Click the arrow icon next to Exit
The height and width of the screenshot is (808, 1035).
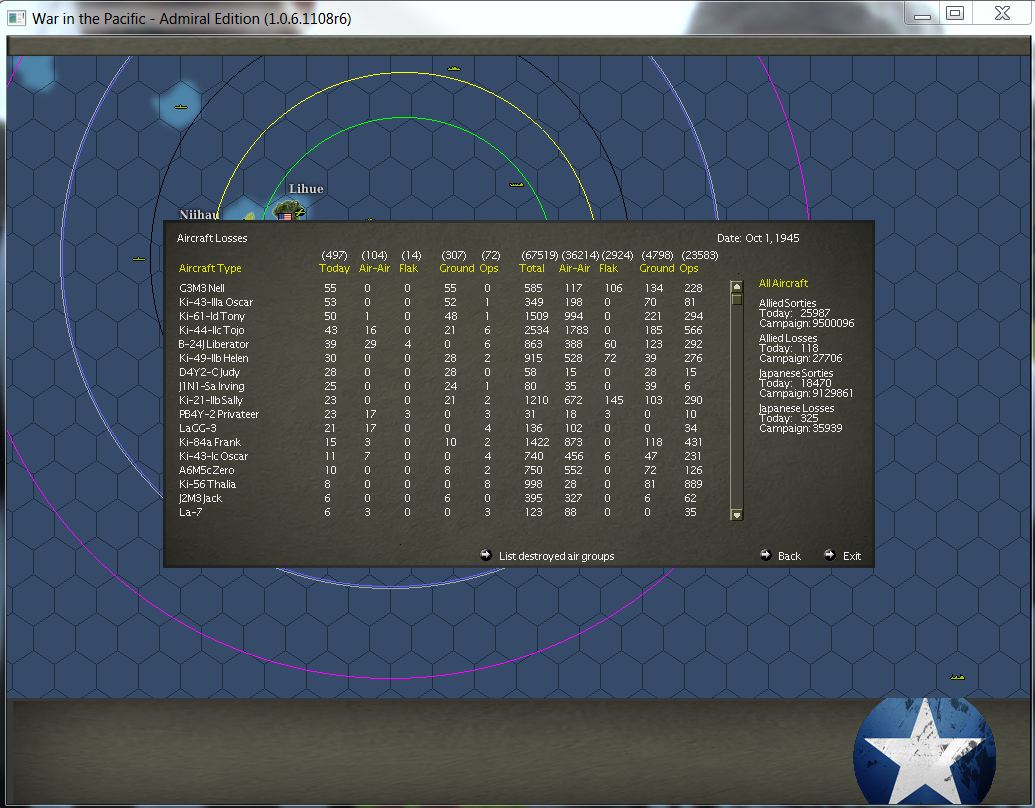click(830, 555)
